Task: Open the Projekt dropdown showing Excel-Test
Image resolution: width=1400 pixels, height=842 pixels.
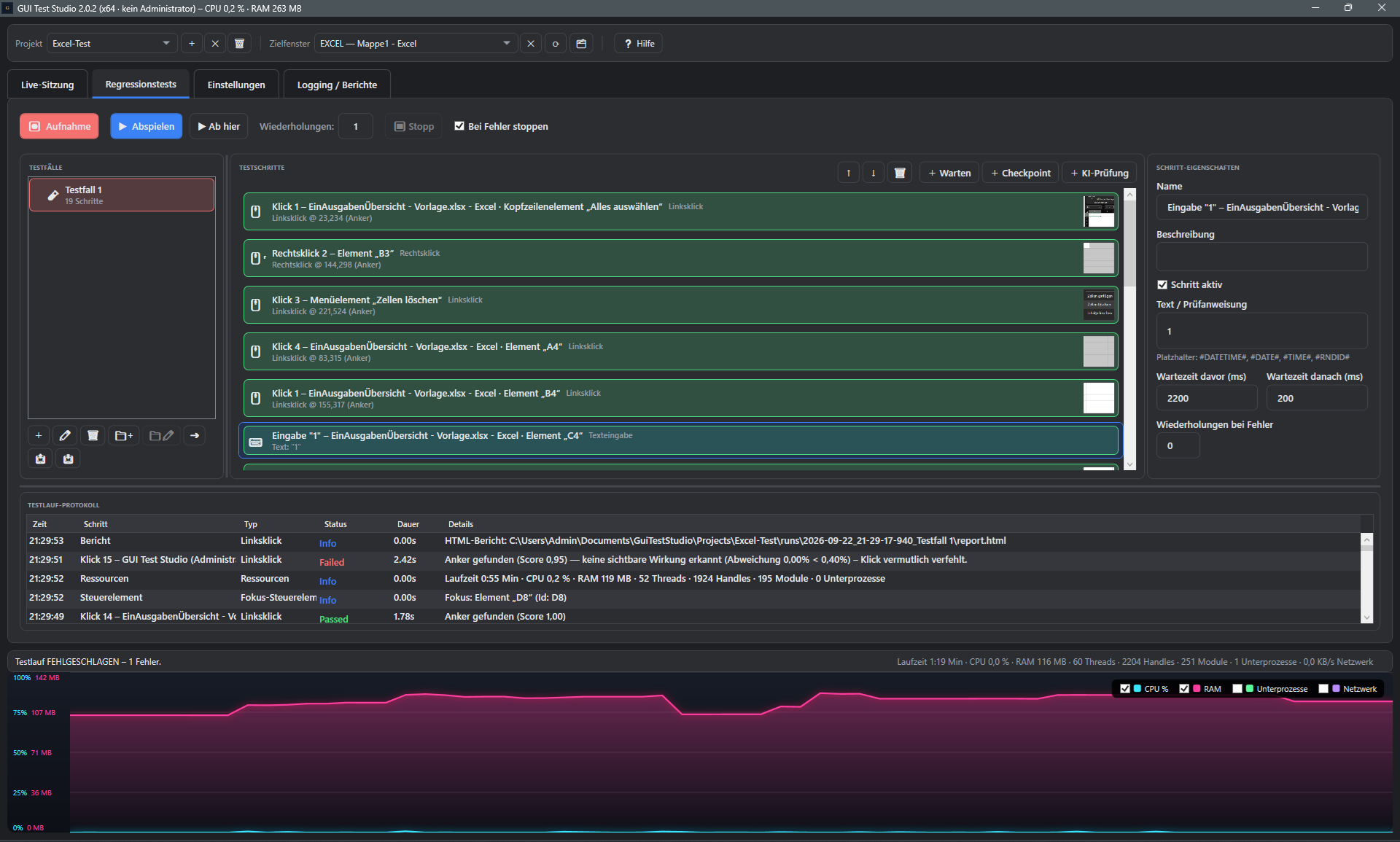Action: point(112,44)
